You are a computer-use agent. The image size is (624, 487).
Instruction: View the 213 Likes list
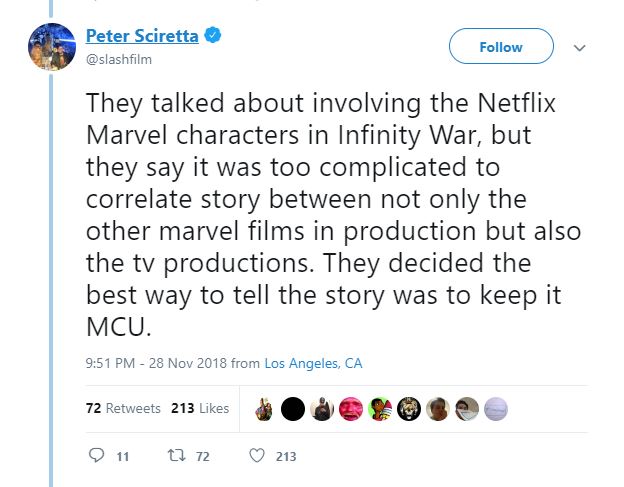point(200,408)
